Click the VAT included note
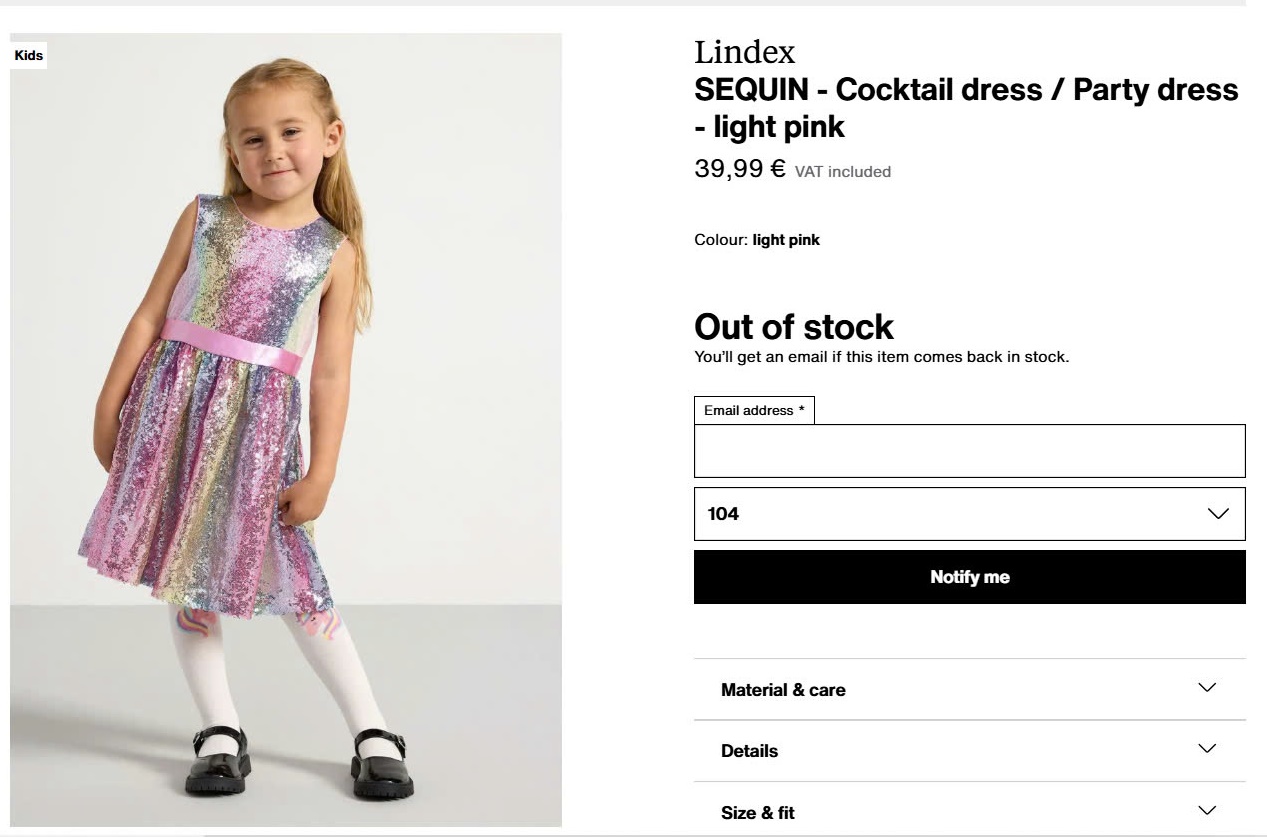Image resolution: width=1267 pixels, height=837 pixels. click(842, 172)
